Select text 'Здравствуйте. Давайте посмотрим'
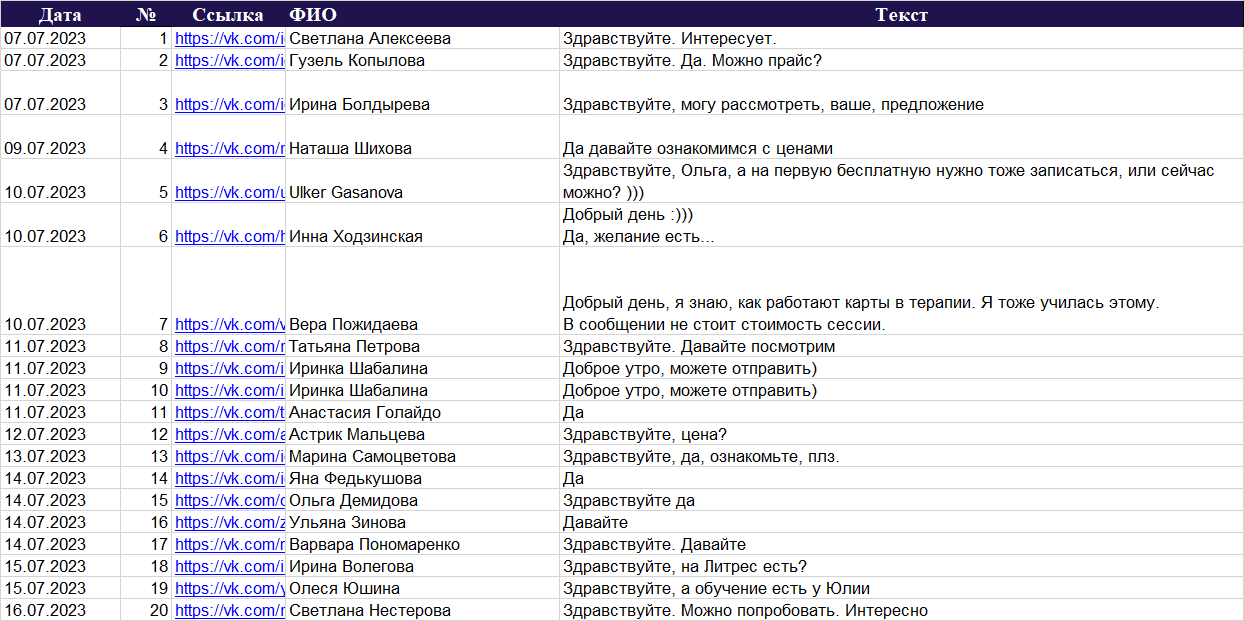The image size is (1244, 621). (x=699, y=346)
